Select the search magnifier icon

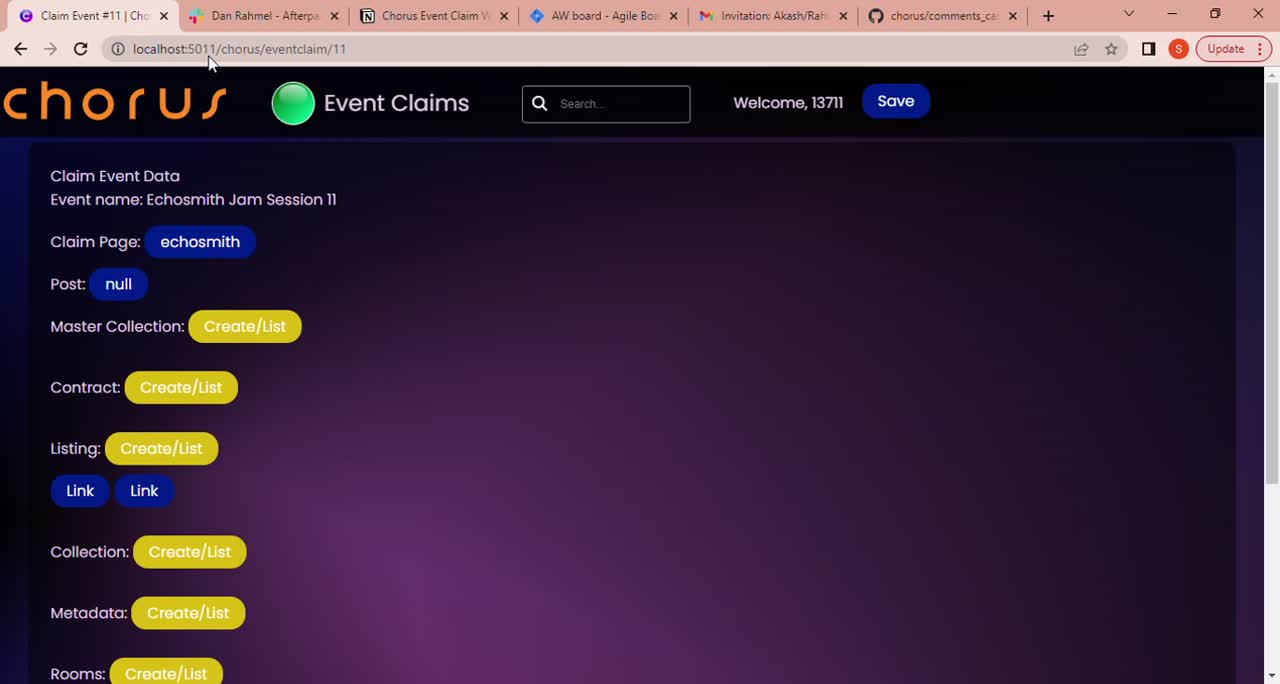(x=539, y=103)
